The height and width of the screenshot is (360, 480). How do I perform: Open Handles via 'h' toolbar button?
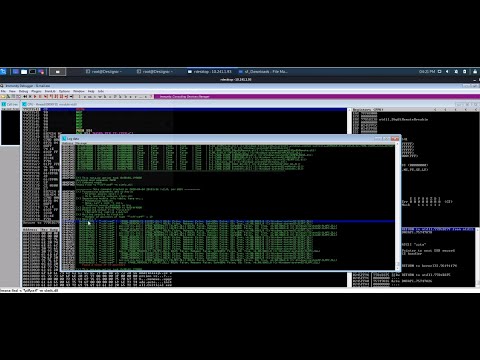(x=105, y=97)
